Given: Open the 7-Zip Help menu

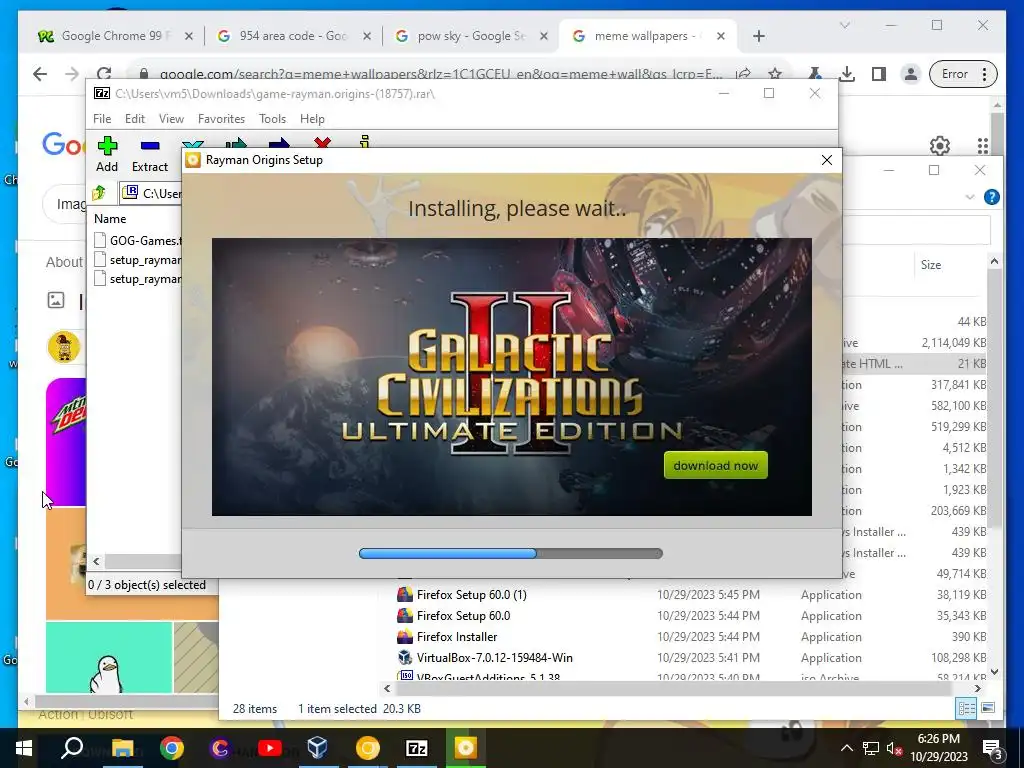Looking at the screenshot, I should tap(312, 119).
